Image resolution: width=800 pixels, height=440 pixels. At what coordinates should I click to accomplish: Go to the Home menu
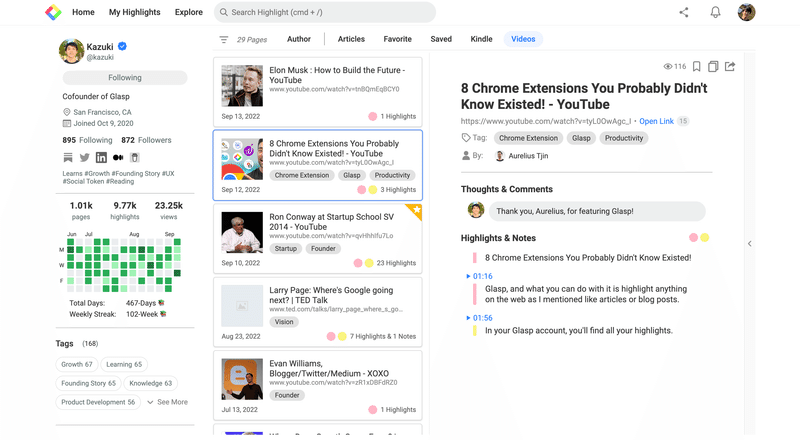[83, 12]
